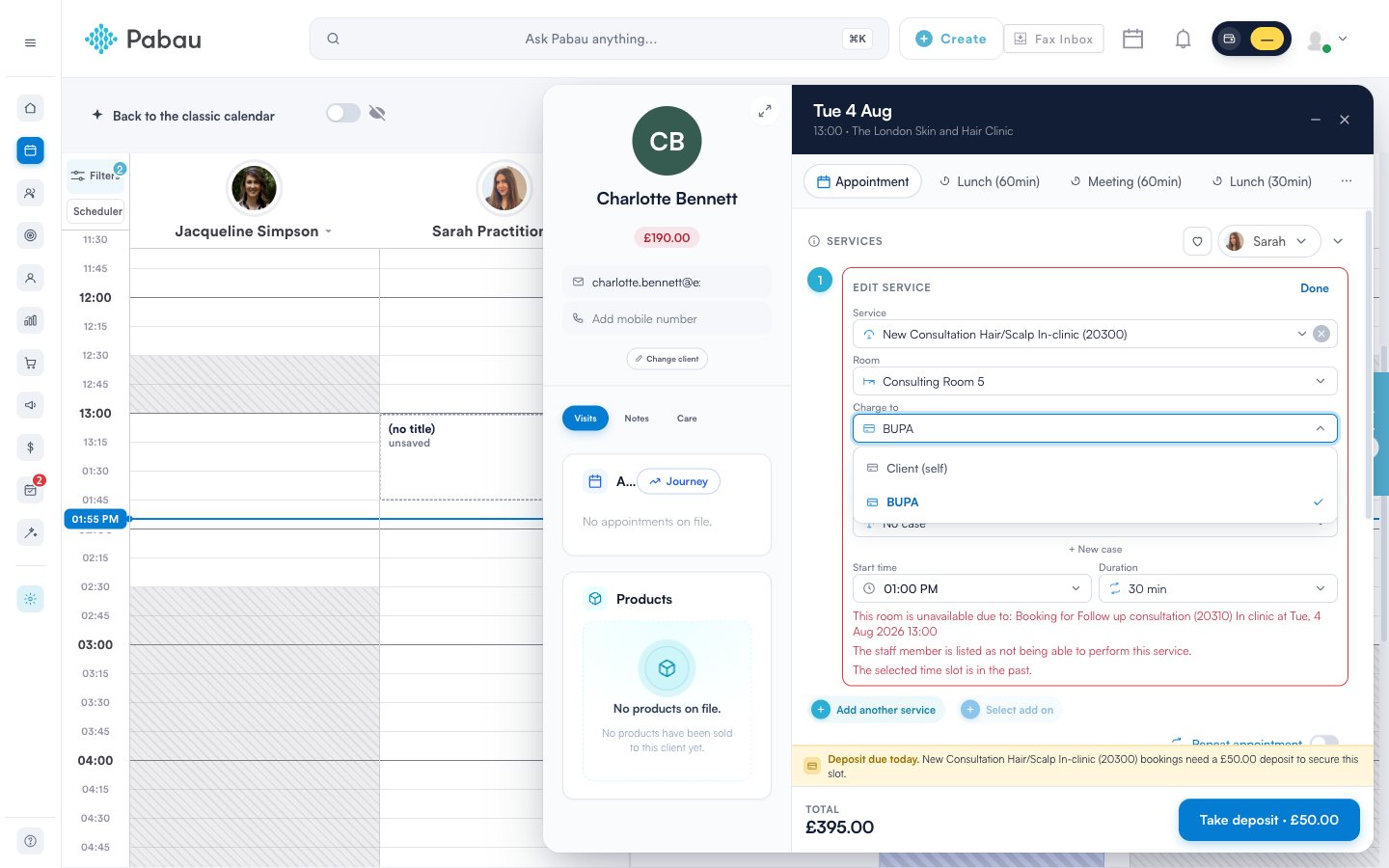
Task: Collapse the Charge to dropdown showing BUPA
Action: [1095, 428]
